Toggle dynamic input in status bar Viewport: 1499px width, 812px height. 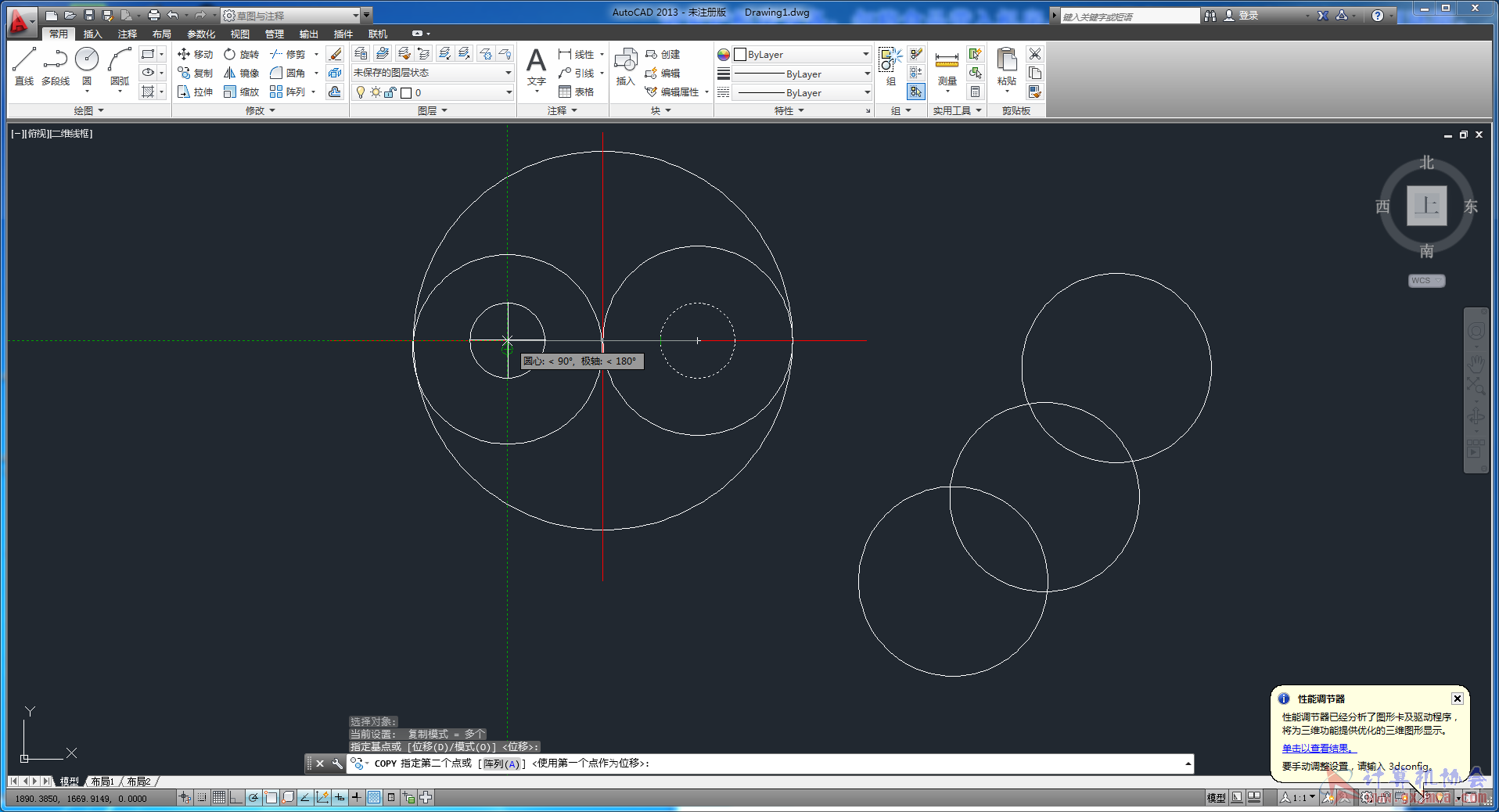(340, 797)
